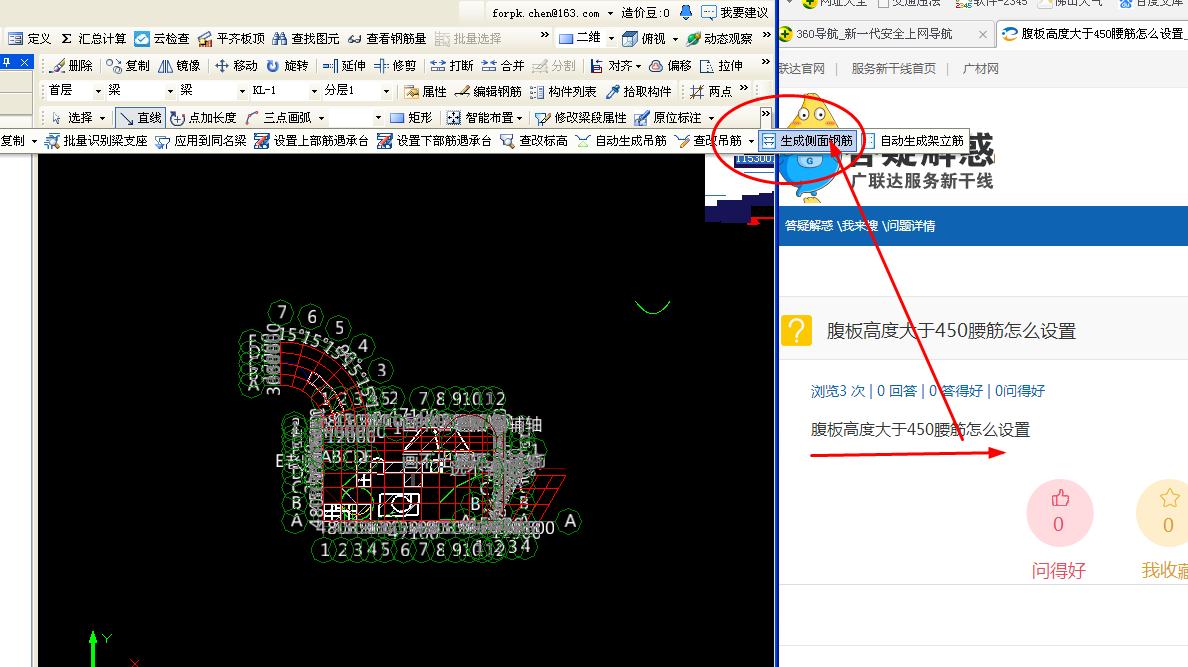Click the notification bell icon

pos(686,12)
